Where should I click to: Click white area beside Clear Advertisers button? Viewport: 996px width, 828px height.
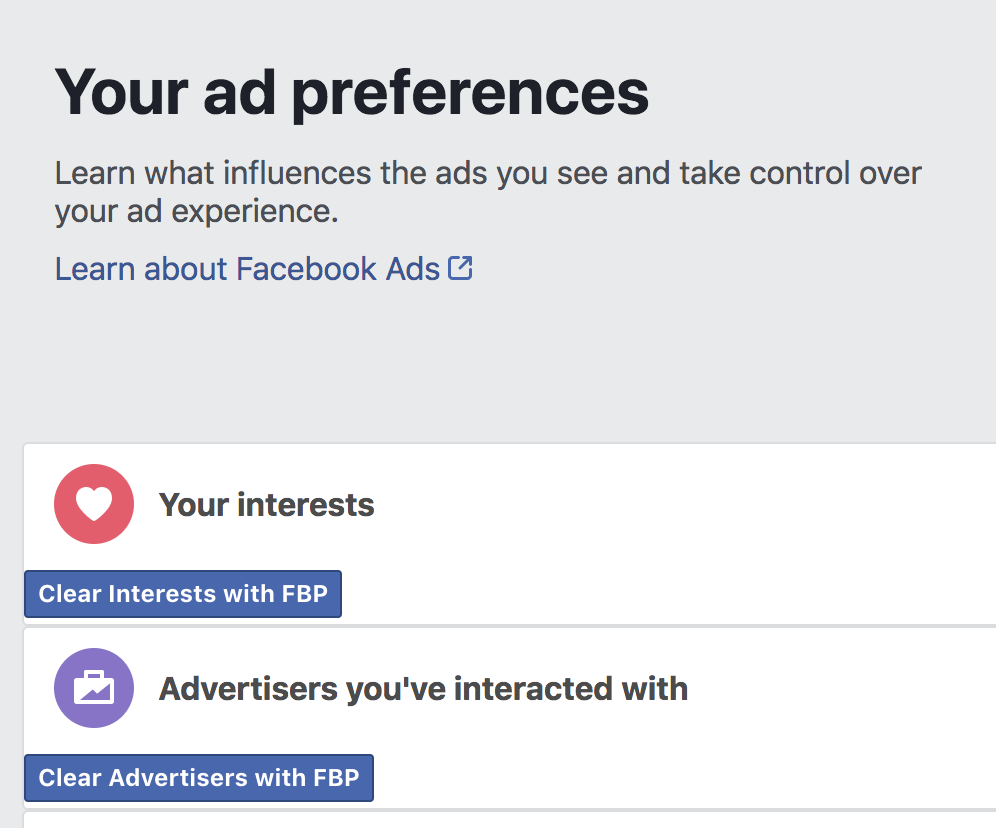tap(683, 778)
